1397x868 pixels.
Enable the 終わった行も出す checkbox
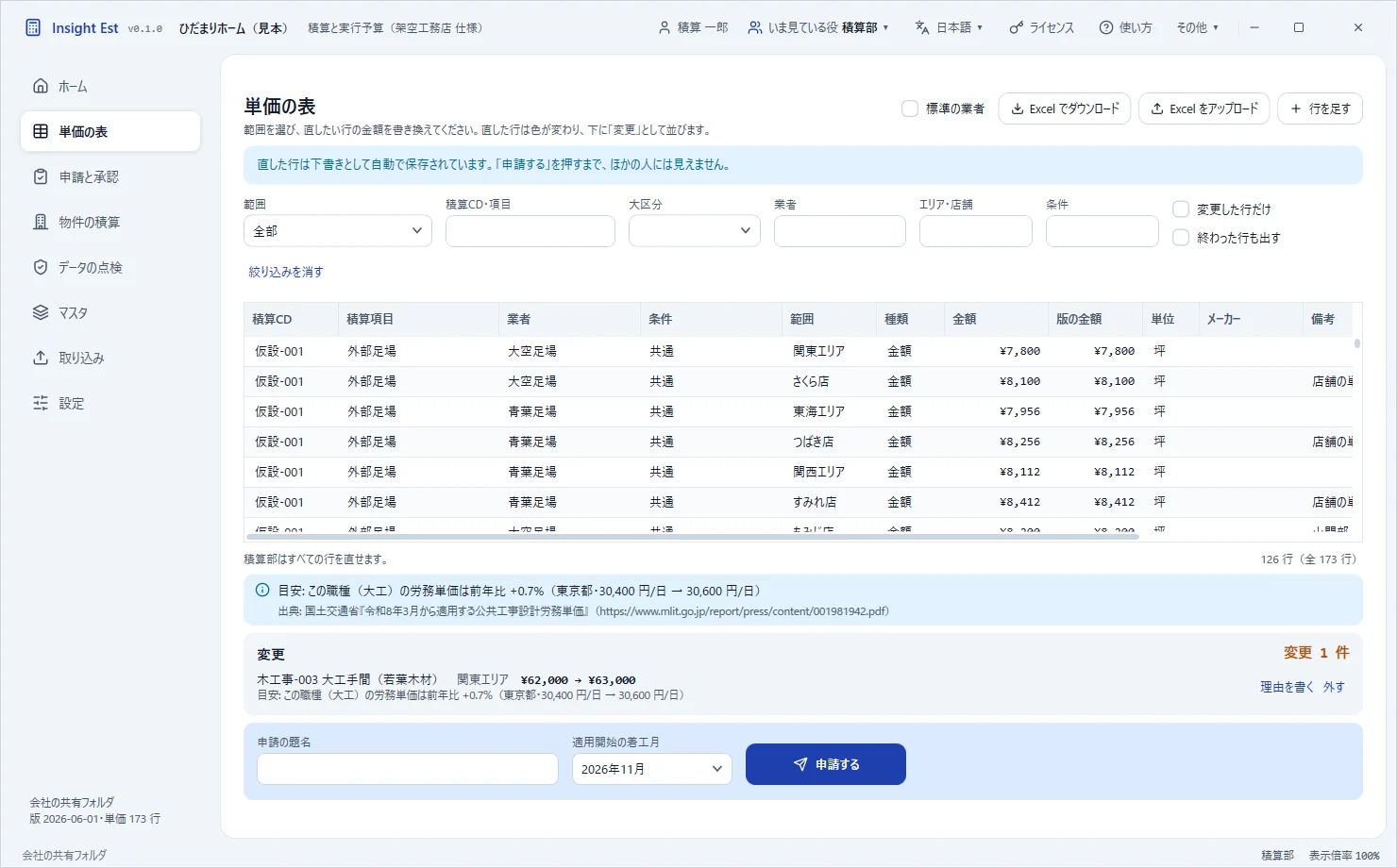(1181, 238)
